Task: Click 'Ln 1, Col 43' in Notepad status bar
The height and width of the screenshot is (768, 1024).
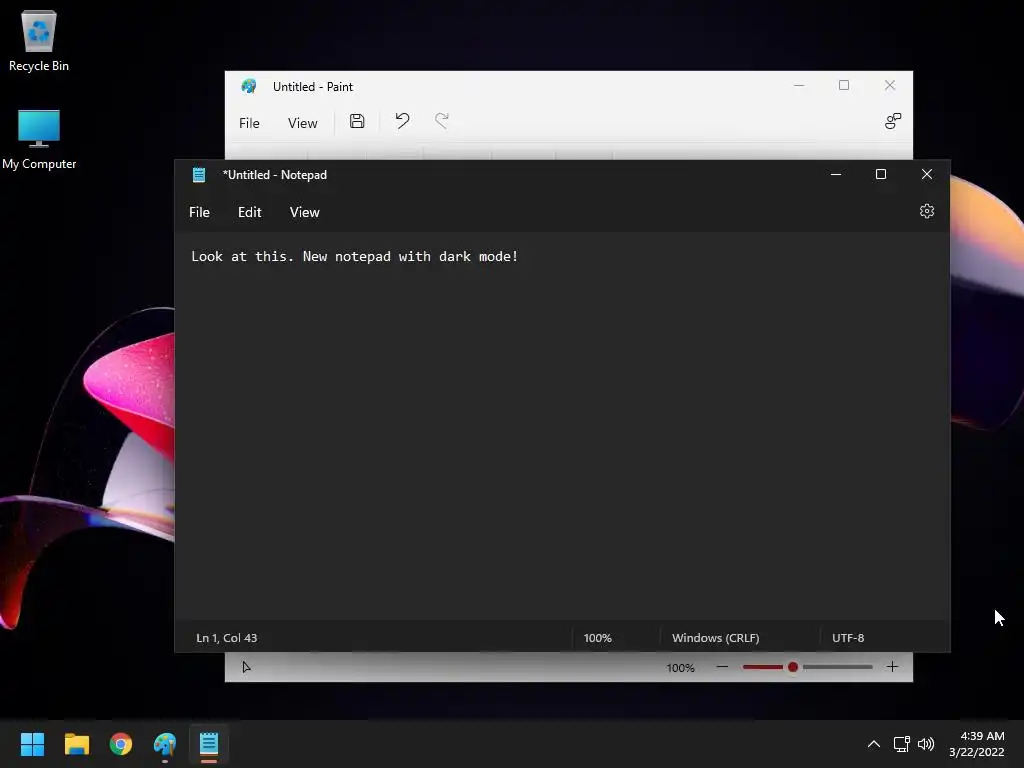Action: coord(227,638)
